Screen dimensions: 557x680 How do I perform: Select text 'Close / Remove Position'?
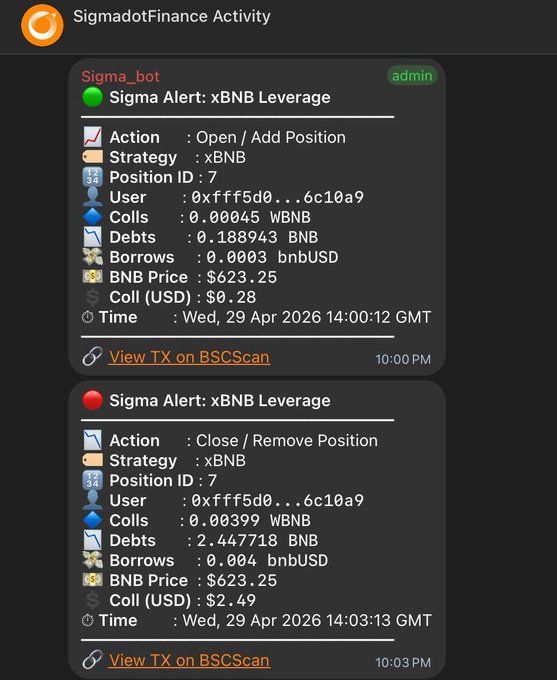(287, 441)
